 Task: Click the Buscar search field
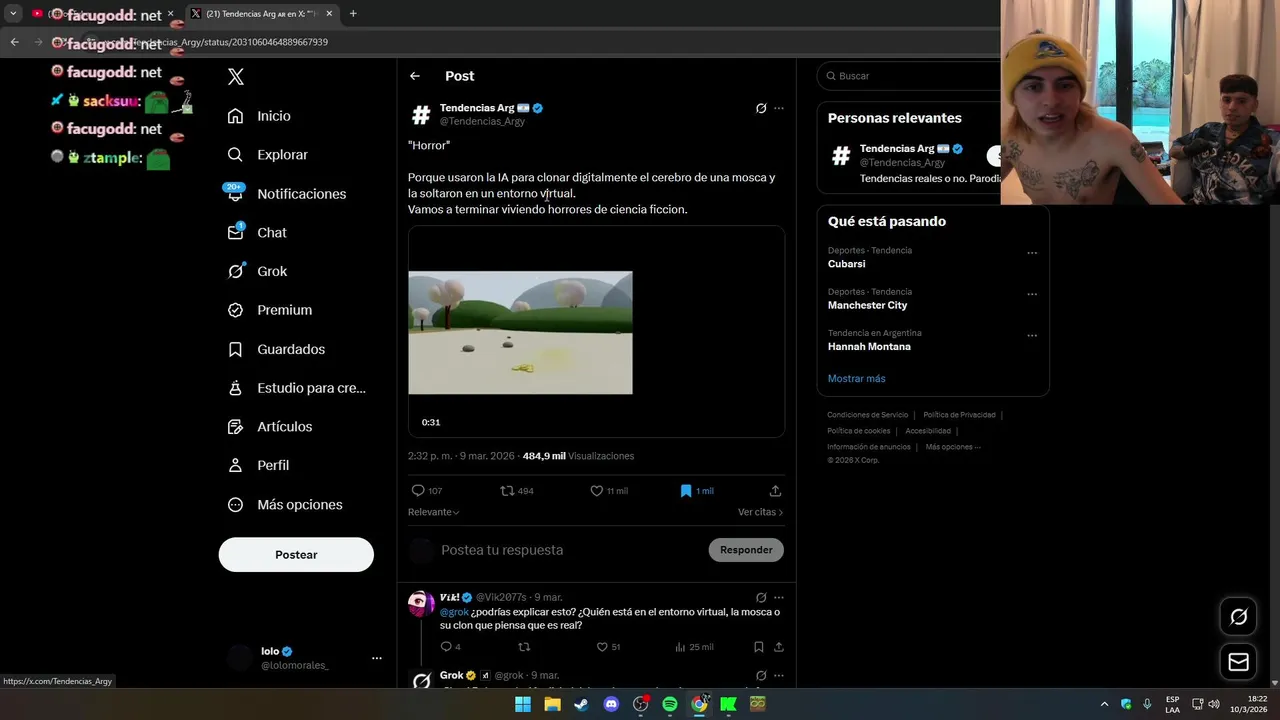click(x=908, y=76)
